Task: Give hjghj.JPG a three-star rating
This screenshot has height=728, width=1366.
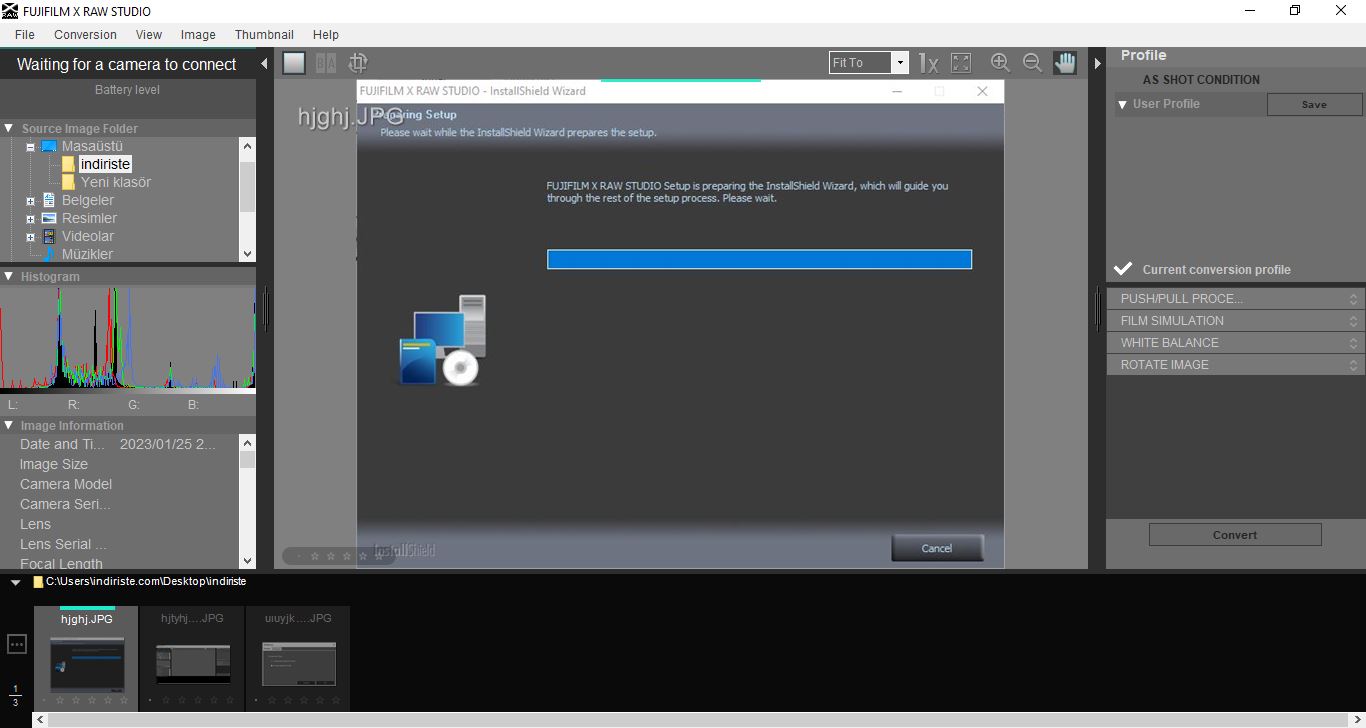Action: (x=92, y=701)
